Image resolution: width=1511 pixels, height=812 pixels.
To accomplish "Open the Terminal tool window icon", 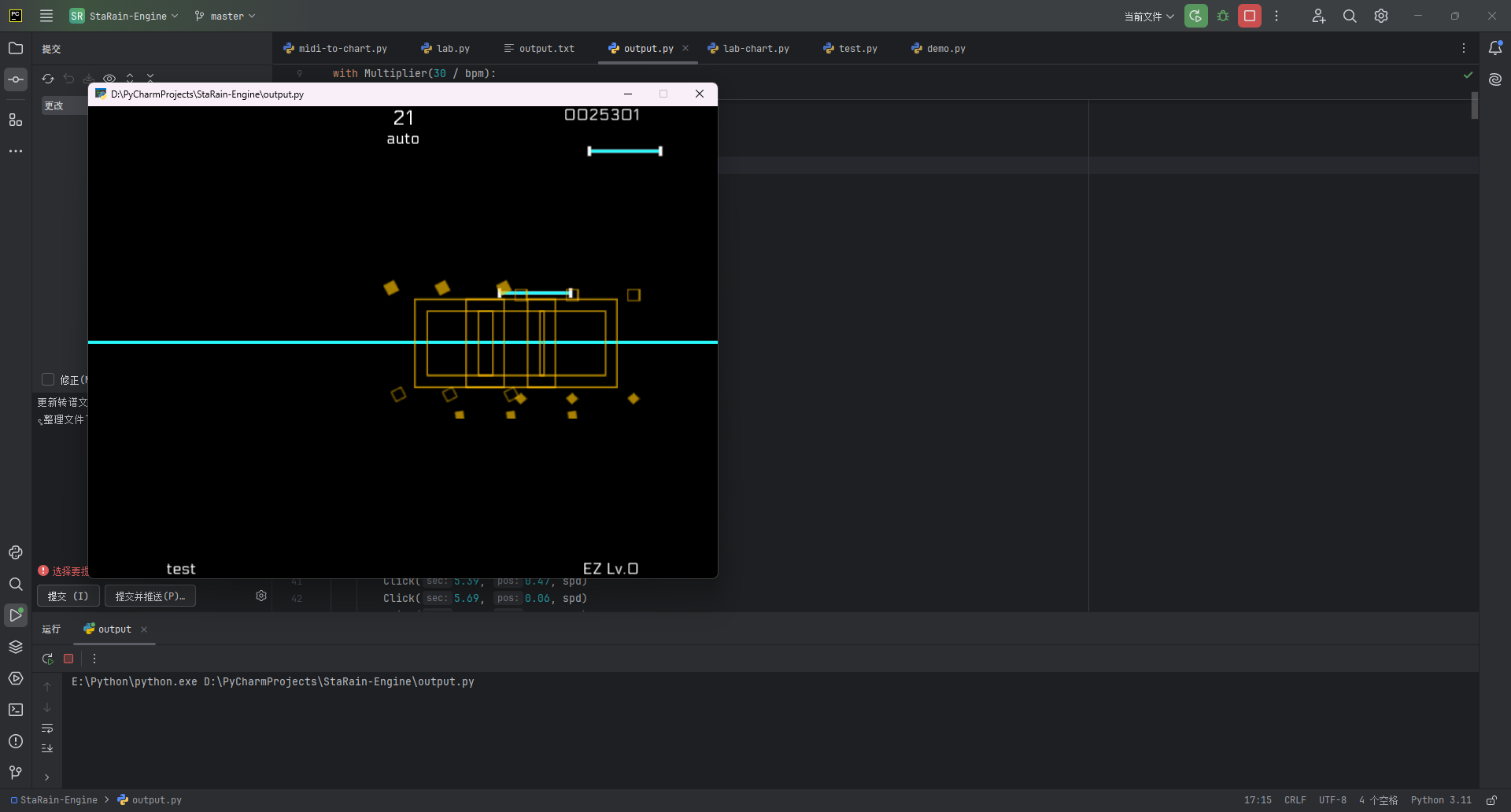I will coord(16,710).
